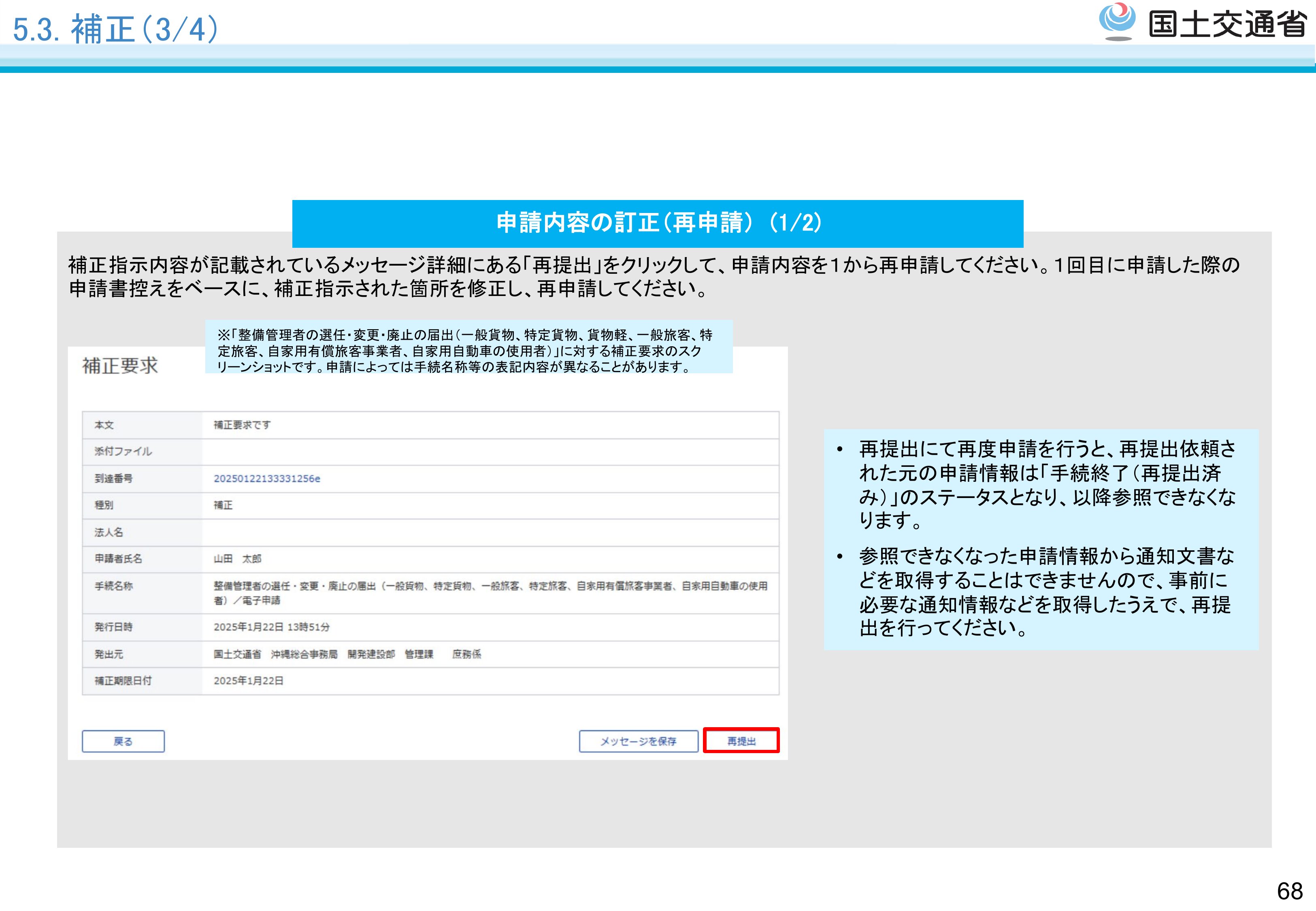Click the 種別 value 補正
The height and width of the screenshot is (911, 1316).
click(x=223, y=505)
